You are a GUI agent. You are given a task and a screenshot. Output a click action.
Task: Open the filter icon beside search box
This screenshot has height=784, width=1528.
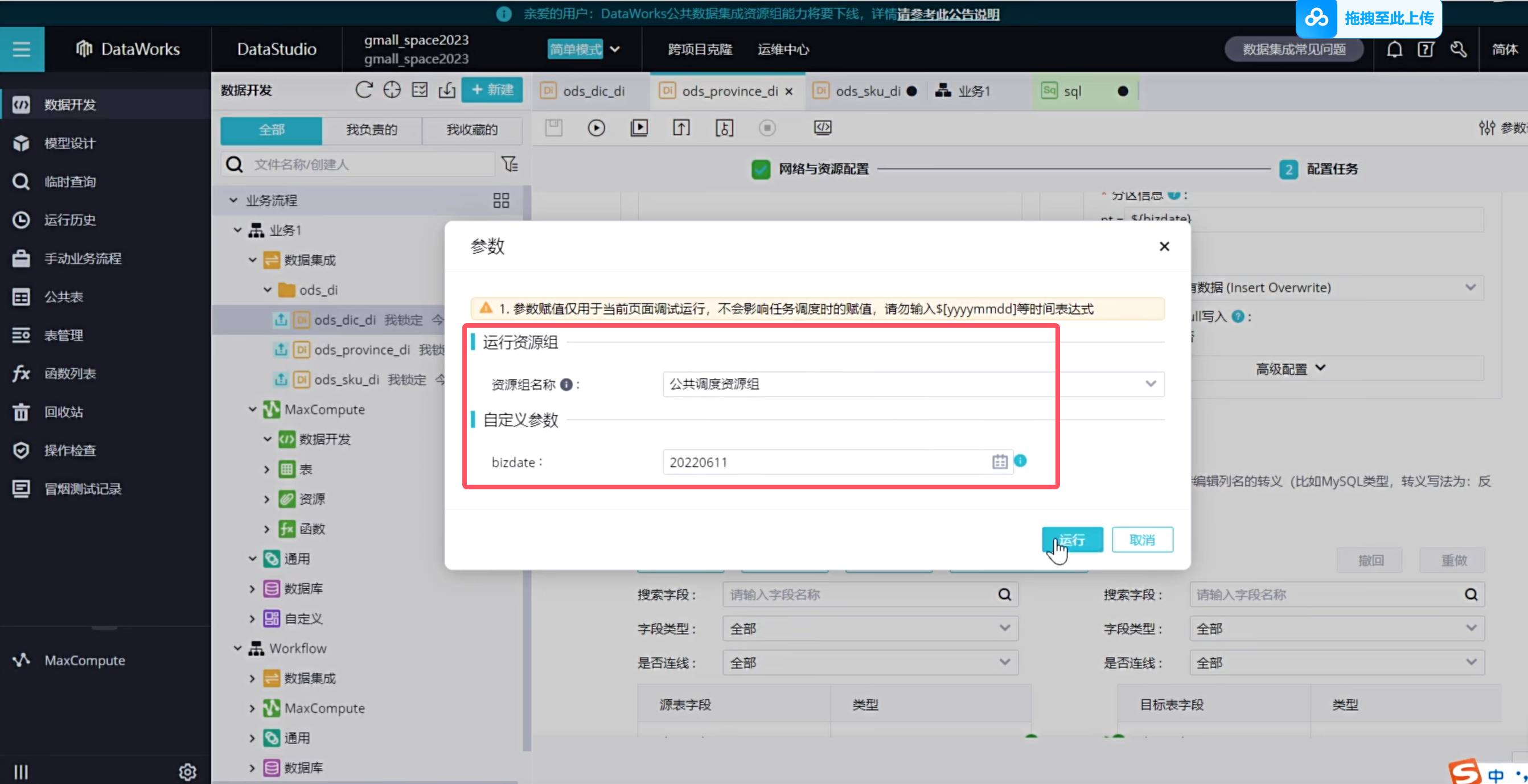[510, 164]
